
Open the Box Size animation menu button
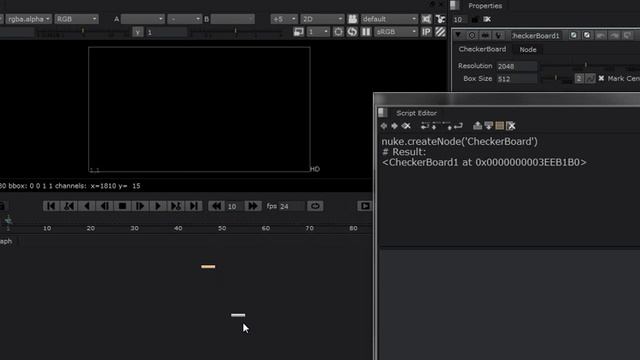[x=590, y=78]
